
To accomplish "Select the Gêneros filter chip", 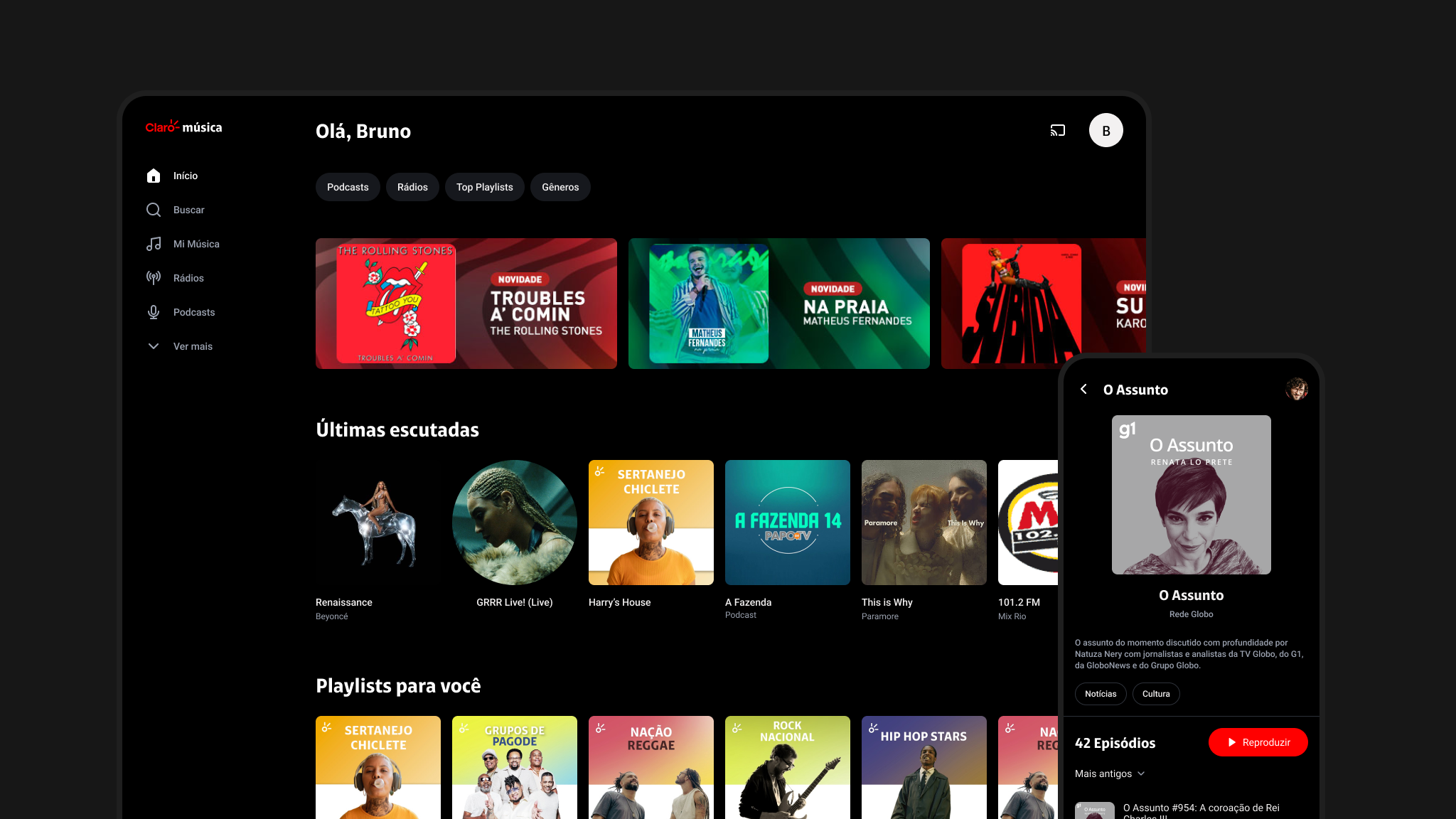I will point(560,187).
